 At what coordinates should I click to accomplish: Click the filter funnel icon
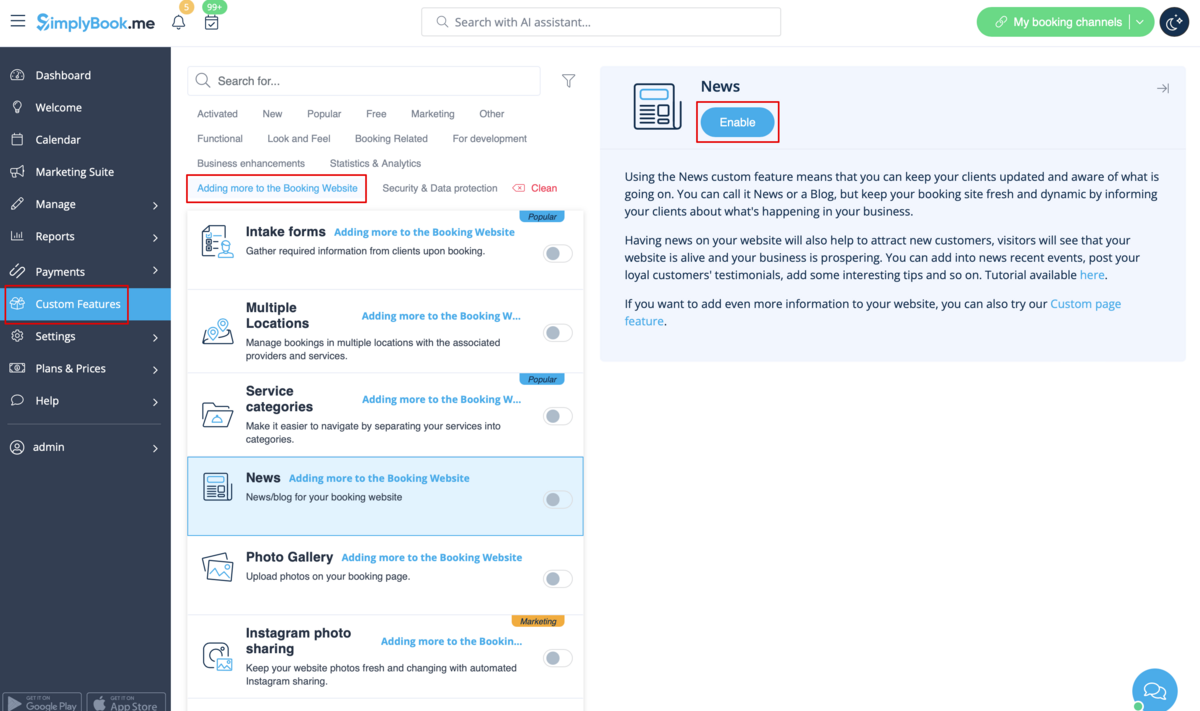click(x=568, y=81)
